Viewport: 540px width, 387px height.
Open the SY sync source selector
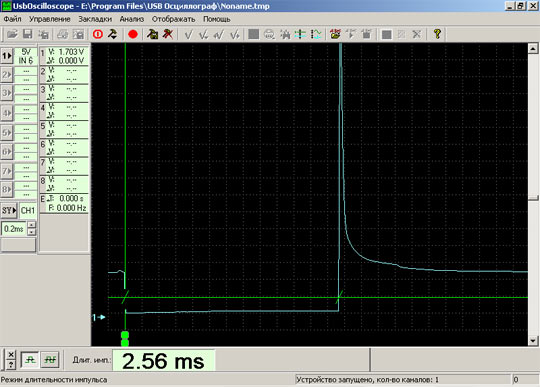coord(9,210)
